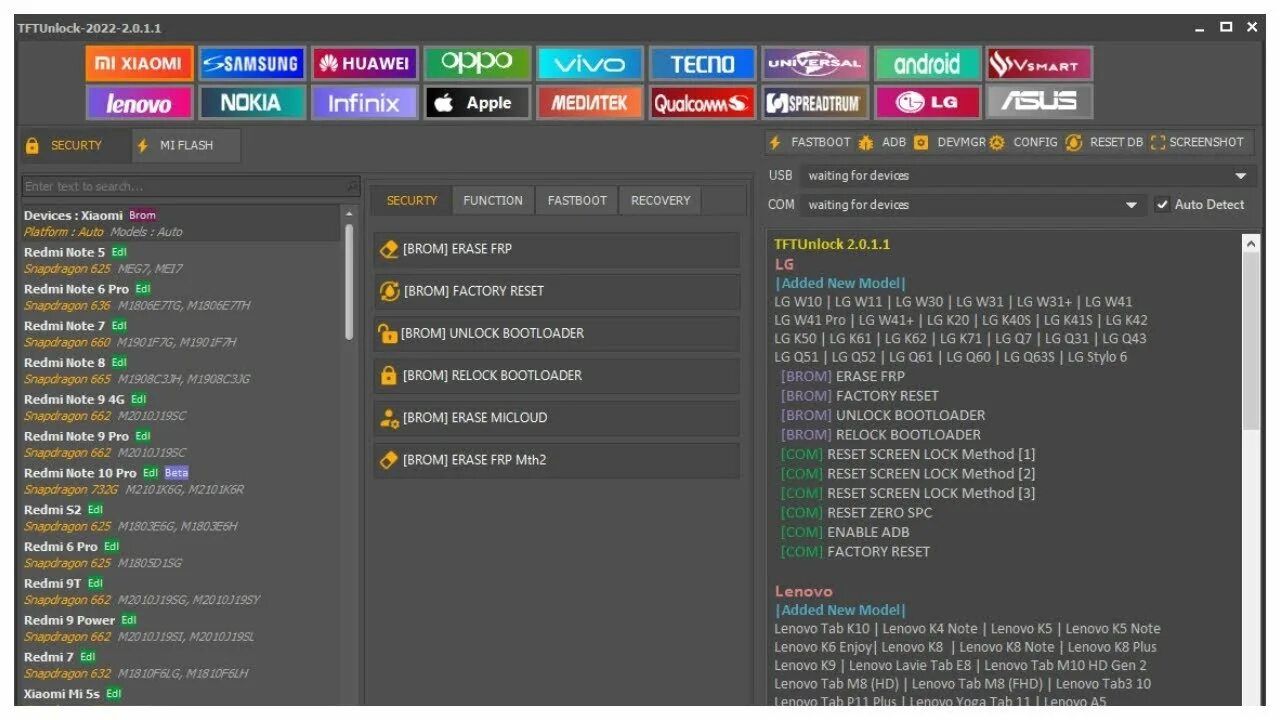Open the Vsmart brand section

click(x=1040, y=64)
